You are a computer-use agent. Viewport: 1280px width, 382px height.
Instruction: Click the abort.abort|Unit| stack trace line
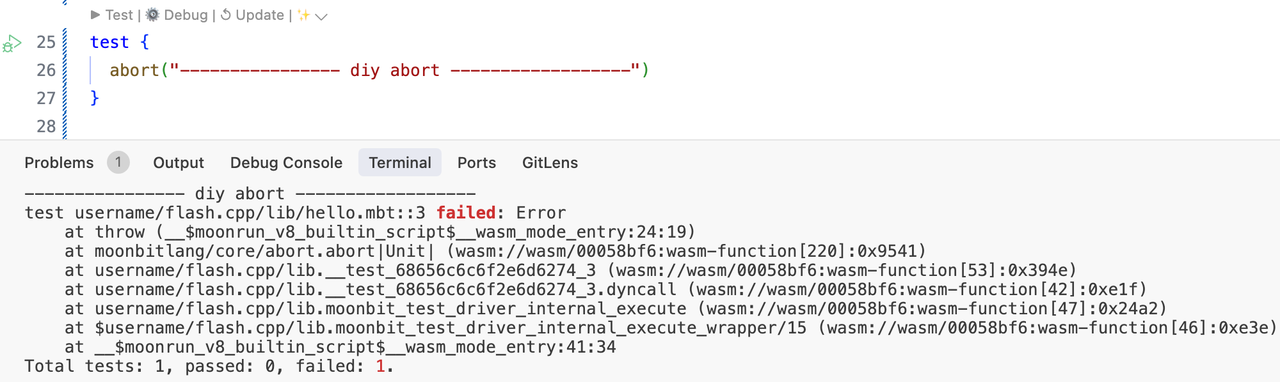click(496, 251)
